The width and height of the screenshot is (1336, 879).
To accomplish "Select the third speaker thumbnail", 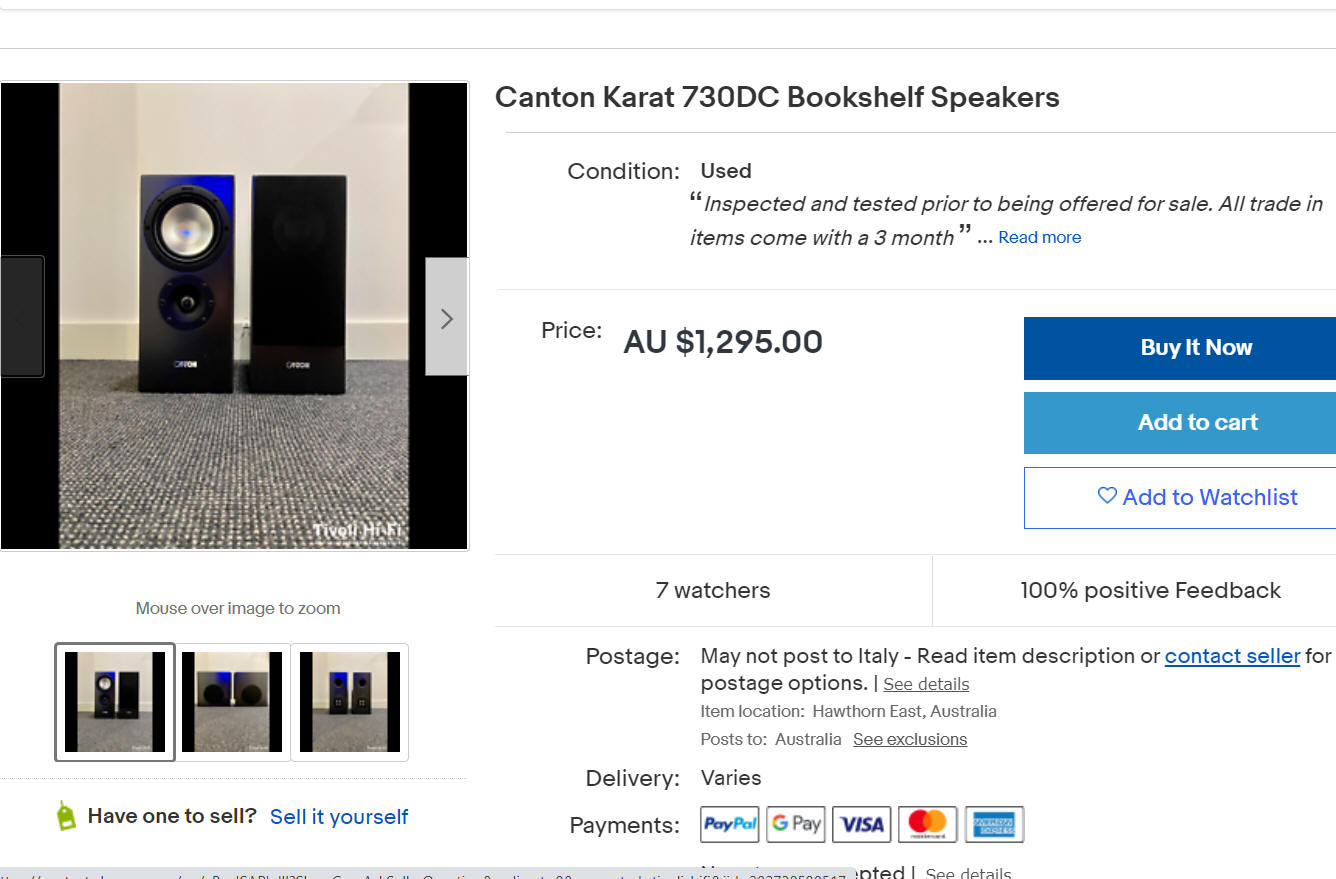I will tap(350, 702).
